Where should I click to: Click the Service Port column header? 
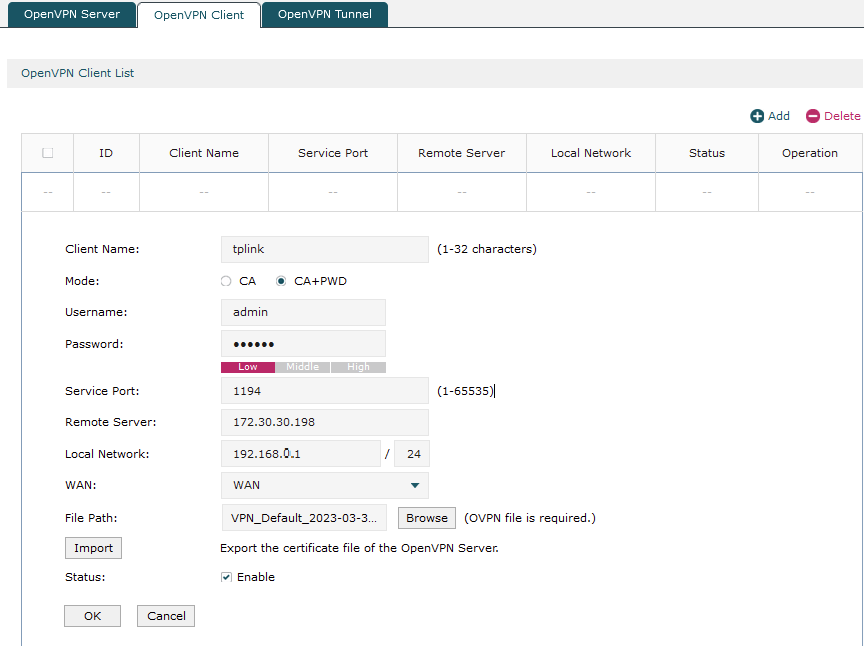click(x=333, y=153)
